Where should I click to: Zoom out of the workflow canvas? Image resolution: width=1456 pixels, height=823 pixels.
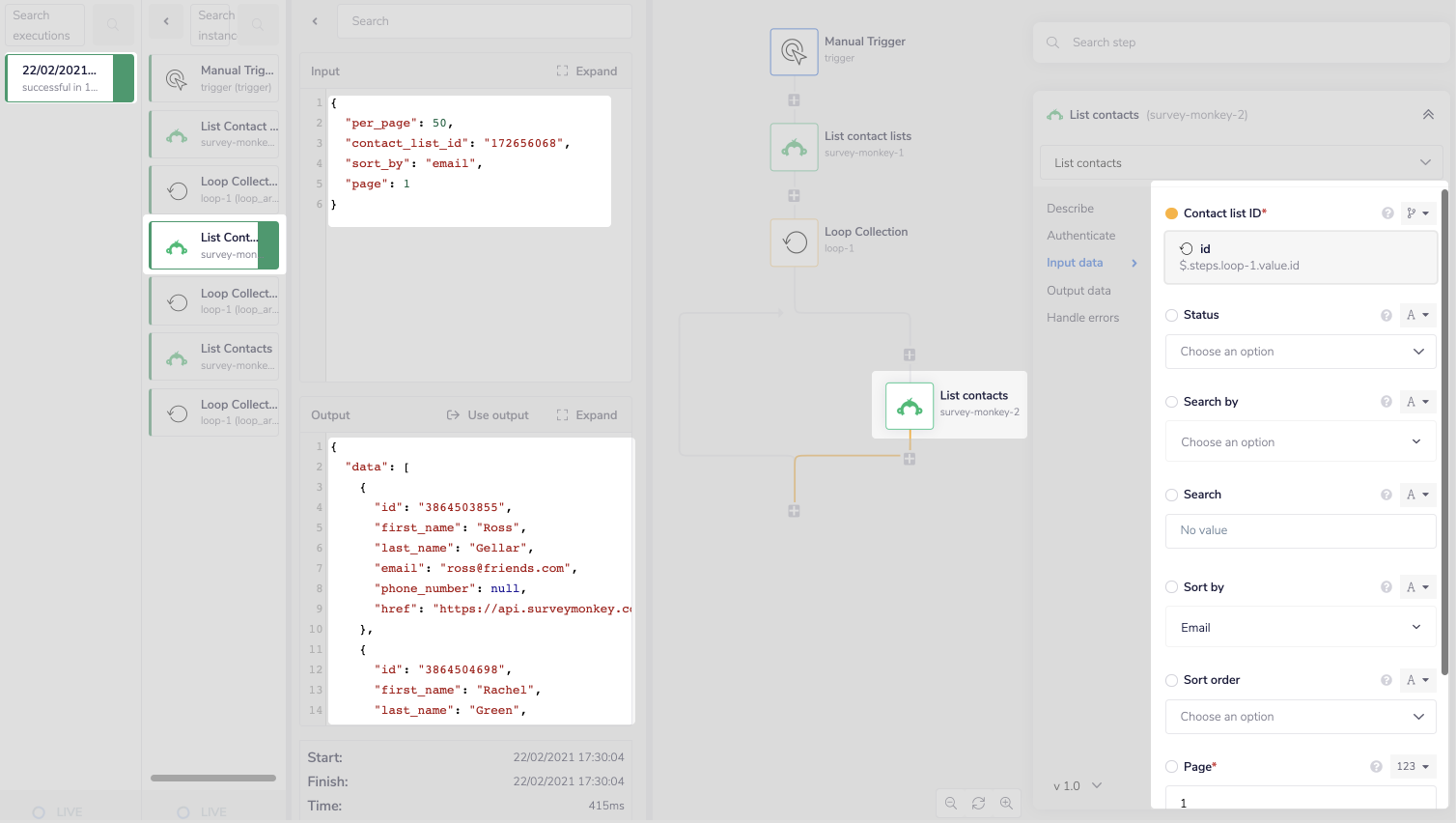(951, 803)
